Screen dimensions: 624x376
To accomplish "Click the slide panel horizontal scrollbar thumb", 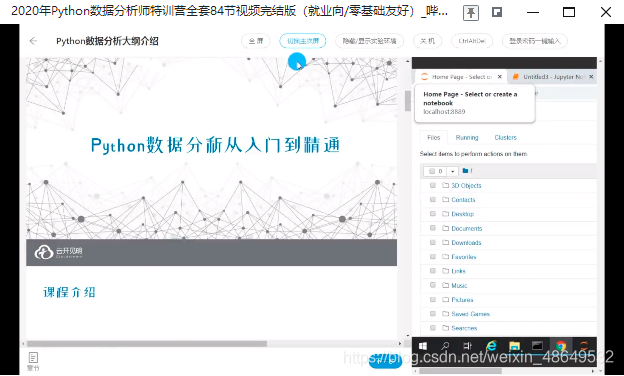I will coord(147,343).
